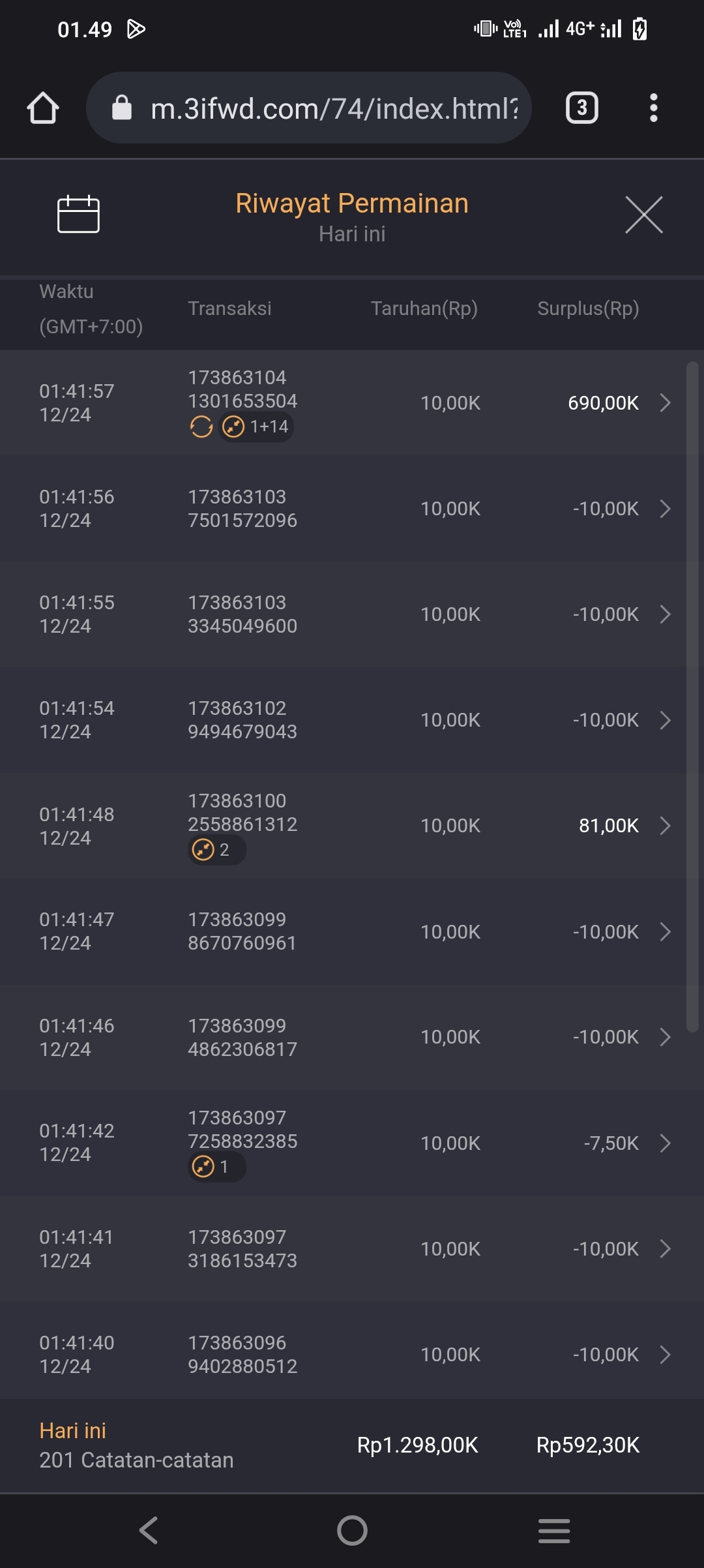
Task: Tap the 1+14 bonus badge
Action: [256, 427]
